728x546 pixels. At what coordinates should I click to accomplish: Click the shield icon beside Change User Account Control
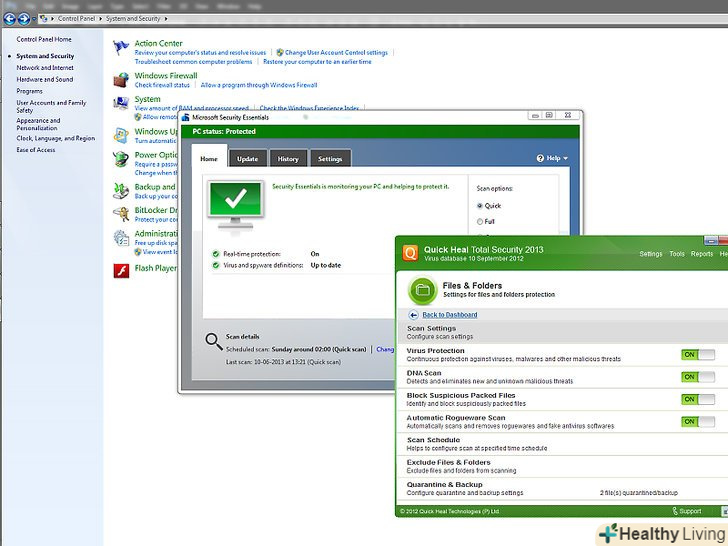pyautogui.click(x=280, y=52)
